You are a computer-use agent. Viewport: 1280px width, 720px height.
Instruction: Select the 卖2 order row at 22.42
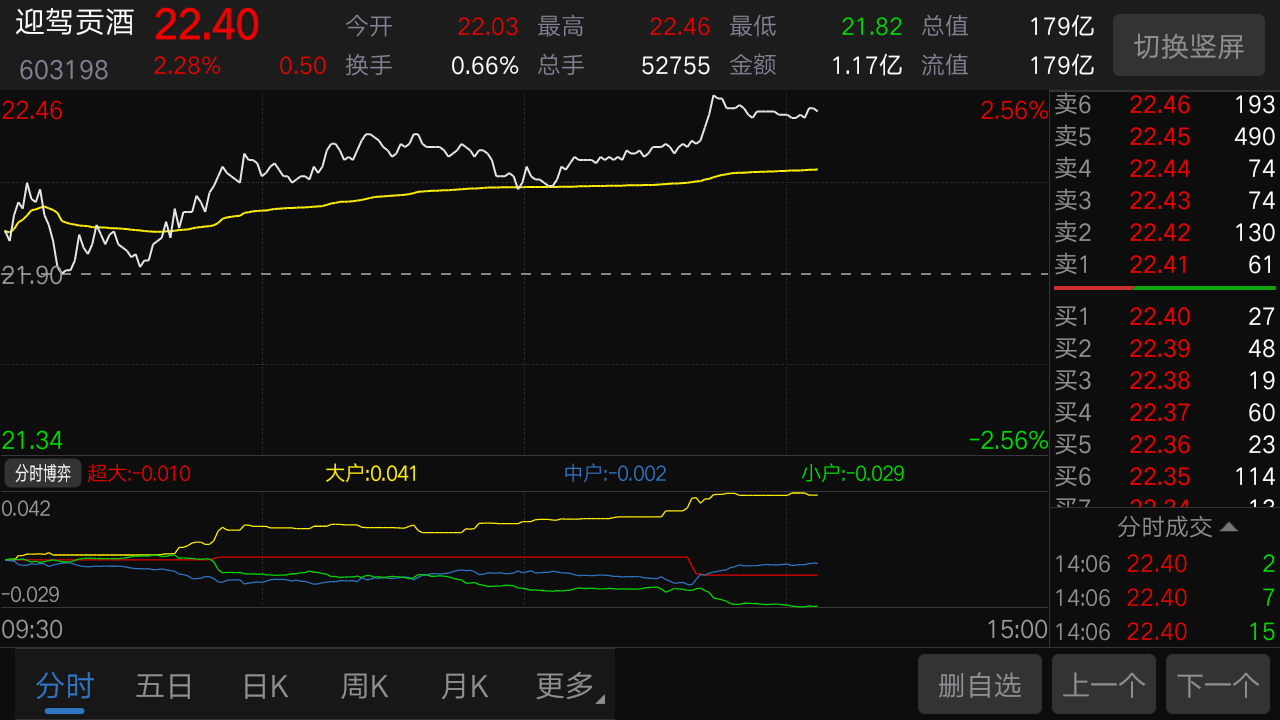pos(1165,232)
